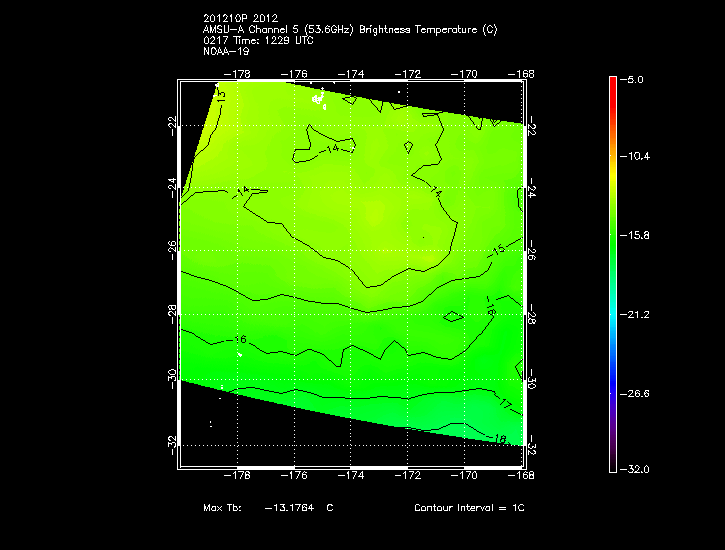Click the -21.2 color scale label
The height and width of the screenshot is (550, 725).
[638, 315]
